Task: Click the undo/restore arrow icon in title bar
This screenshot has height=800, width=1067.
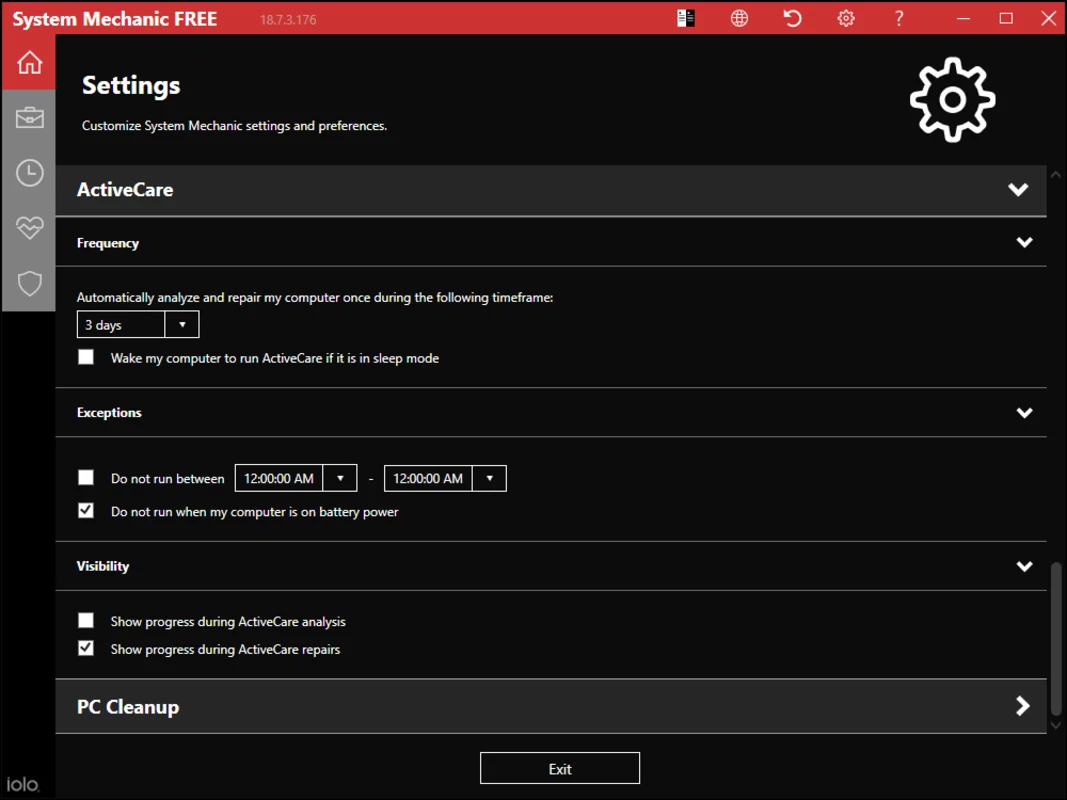Action: [x=792, y=18]
